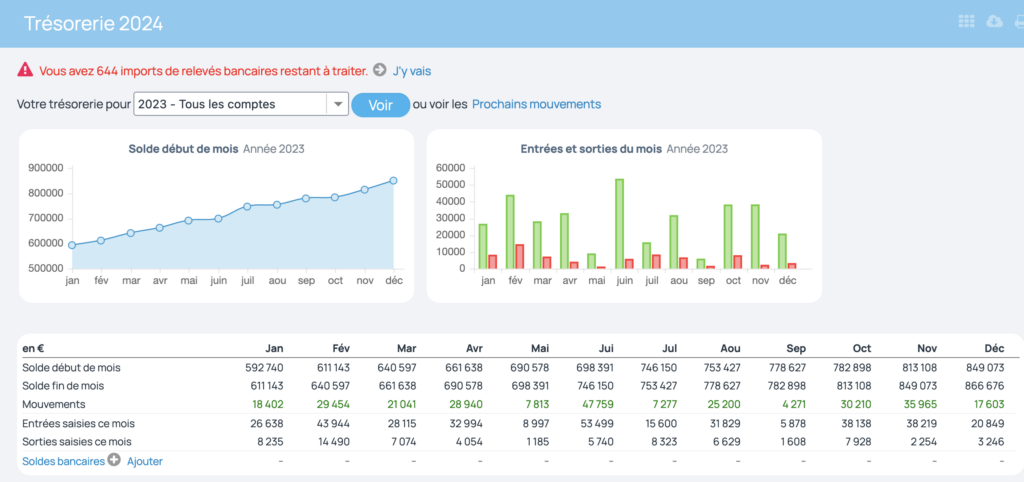Click the 866 676 December ending balance cell

(985, 386)
